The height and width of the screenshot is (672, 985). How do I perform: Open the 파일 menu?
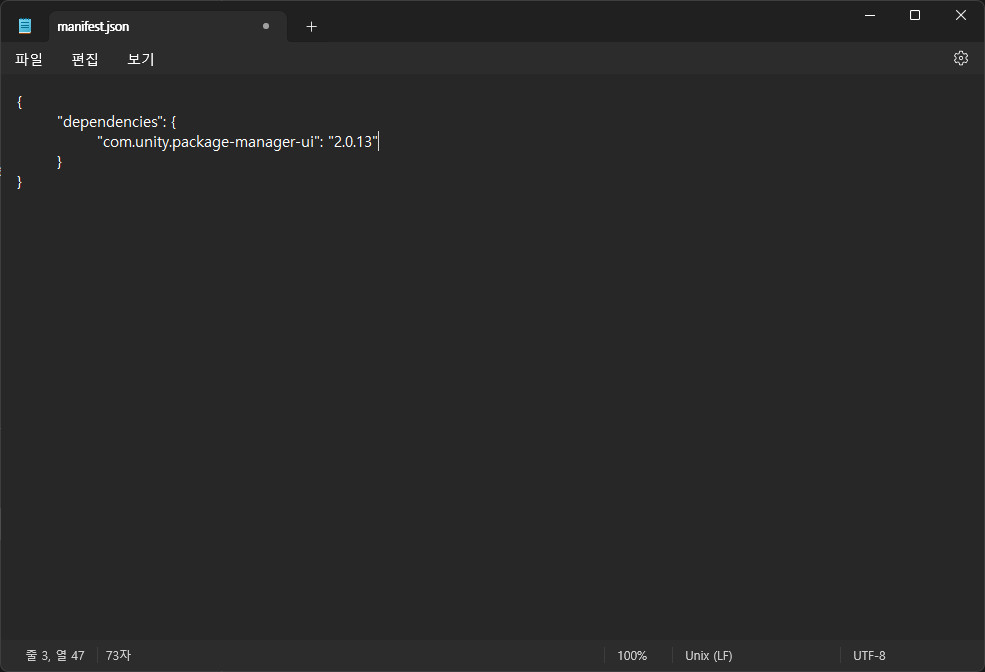(29, 59)
